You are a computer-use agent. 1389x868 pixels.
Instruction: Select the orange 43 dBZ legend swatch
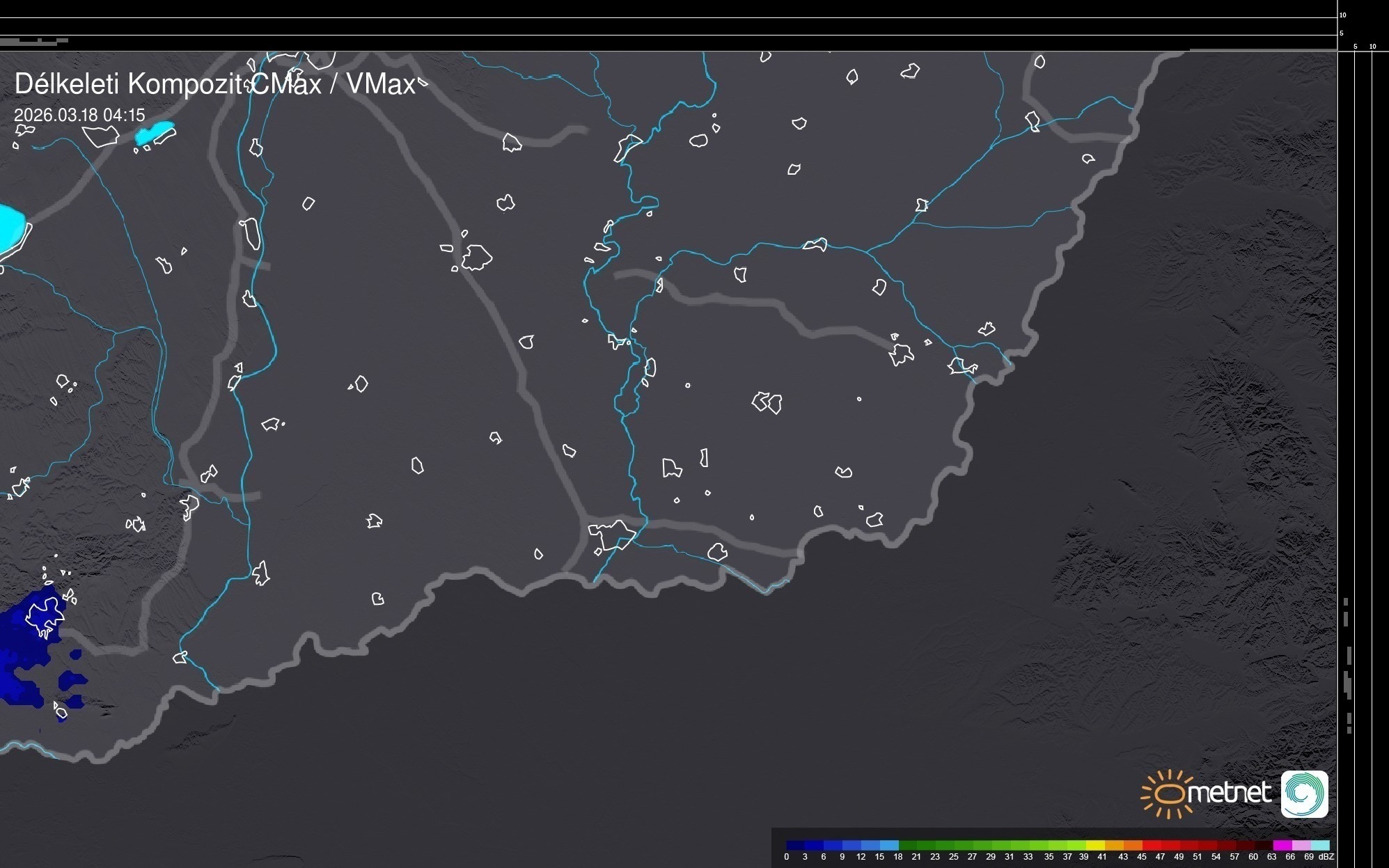tap(1133, 845)
